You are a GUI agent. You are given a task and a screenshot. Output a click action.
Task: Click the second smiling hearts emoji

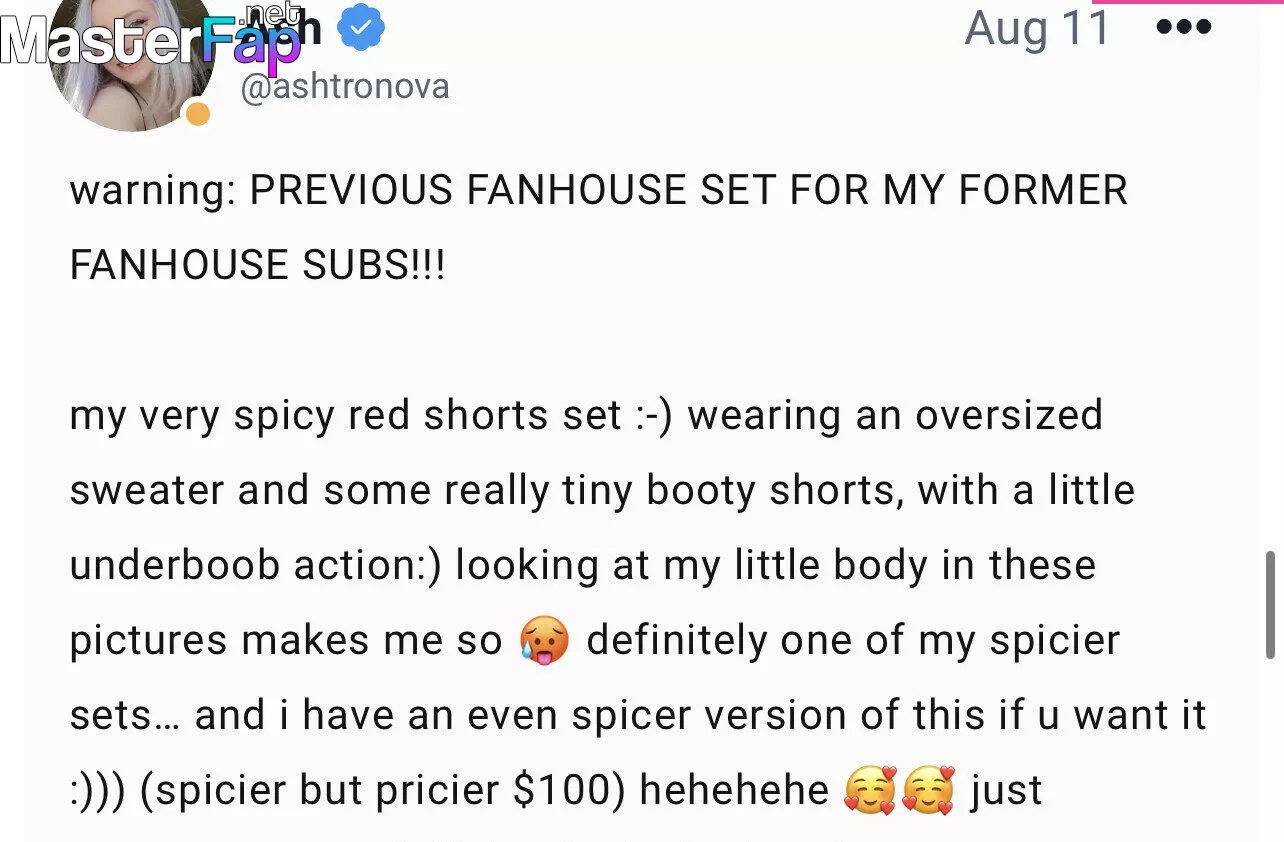pyautogui.click(x=928, y=791)
